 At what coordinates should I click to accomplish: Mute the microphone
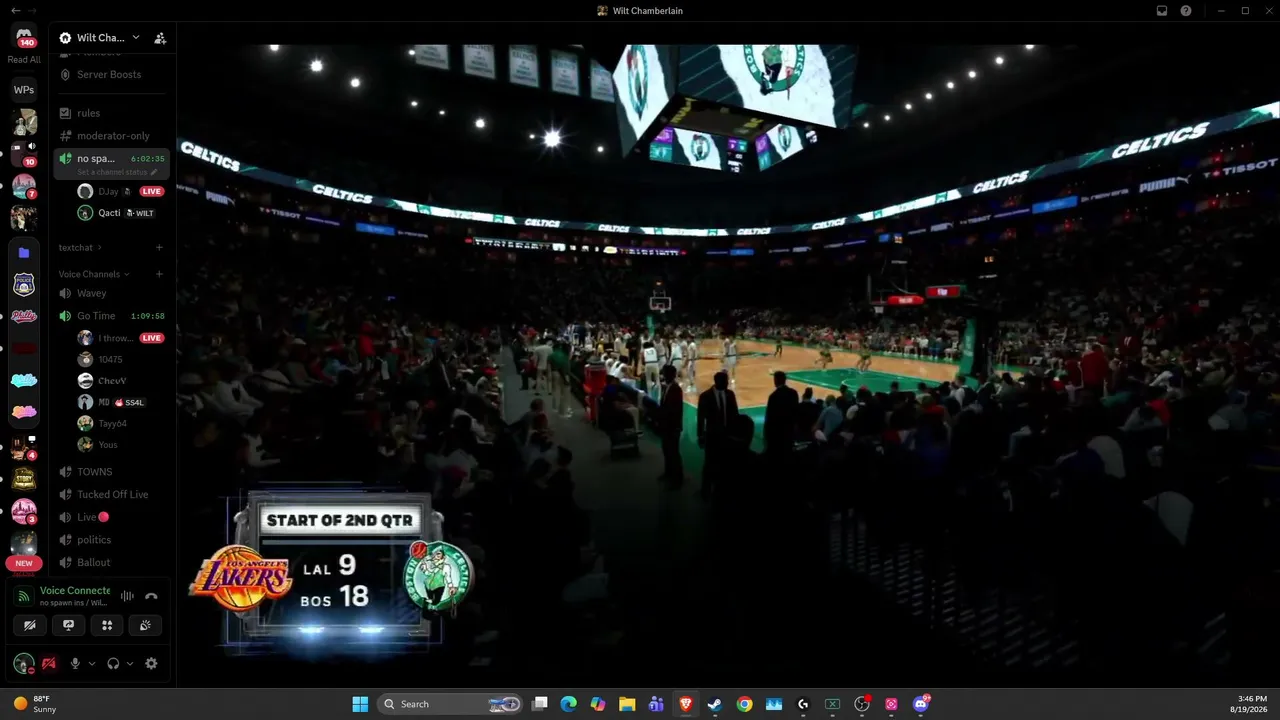click(74, 663)
